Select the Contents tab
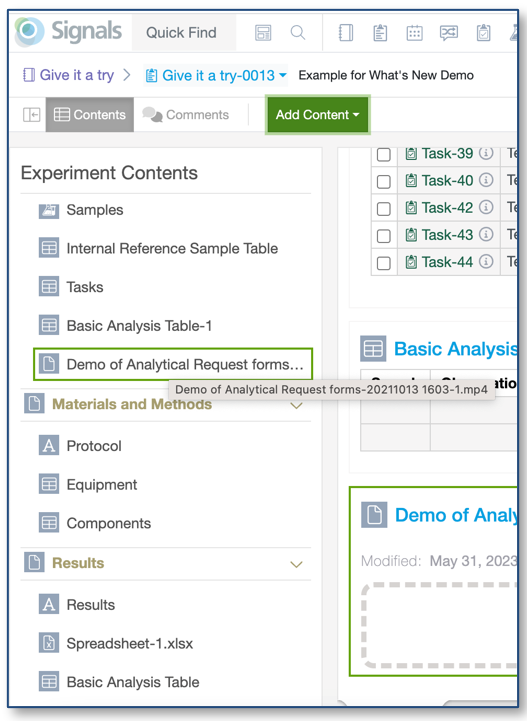This screenshot has width=527, height=721. [90, 114]
